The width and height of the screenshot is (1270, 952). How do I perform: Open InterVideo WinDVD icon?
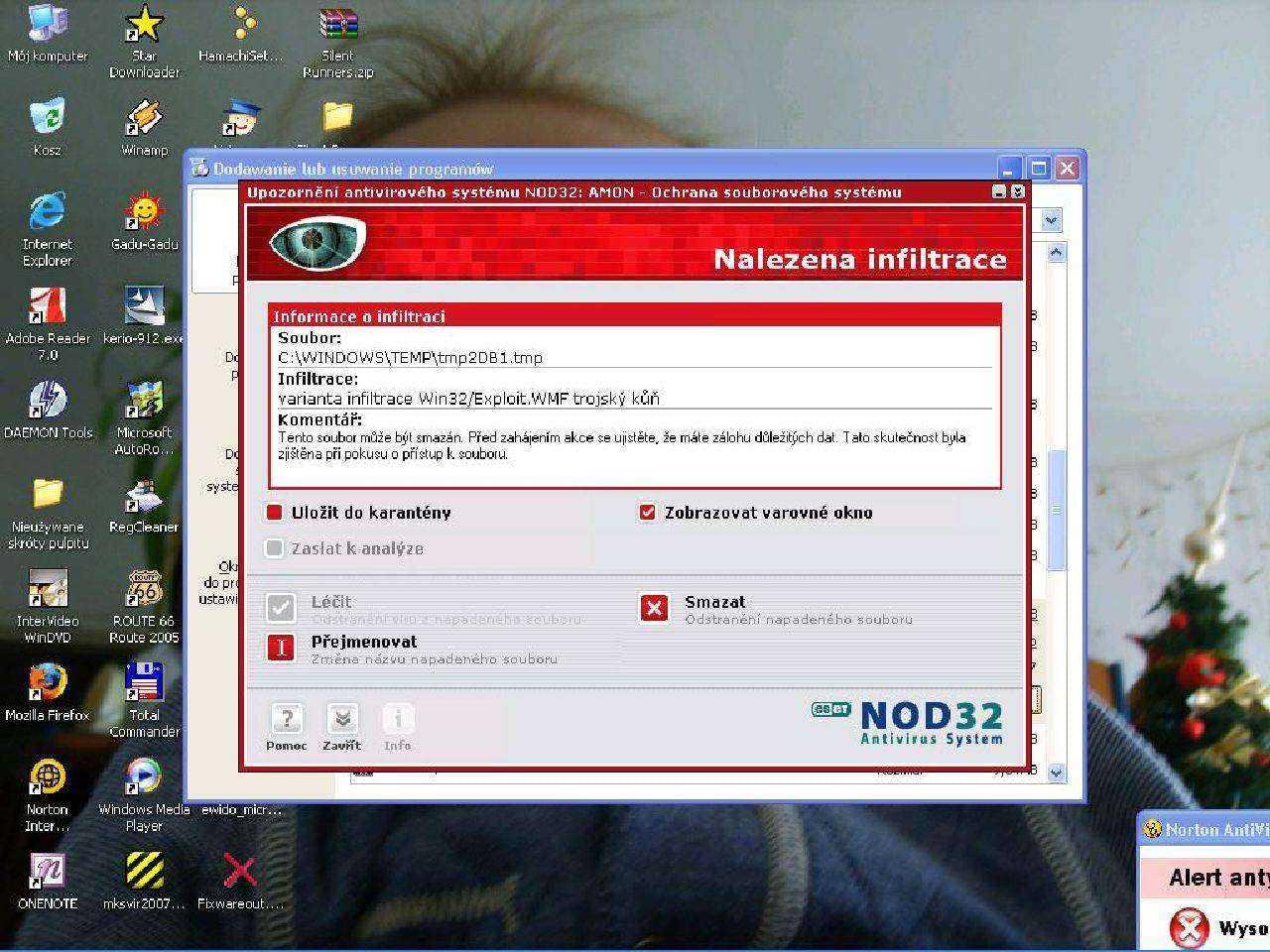click(x=47, y=606)
